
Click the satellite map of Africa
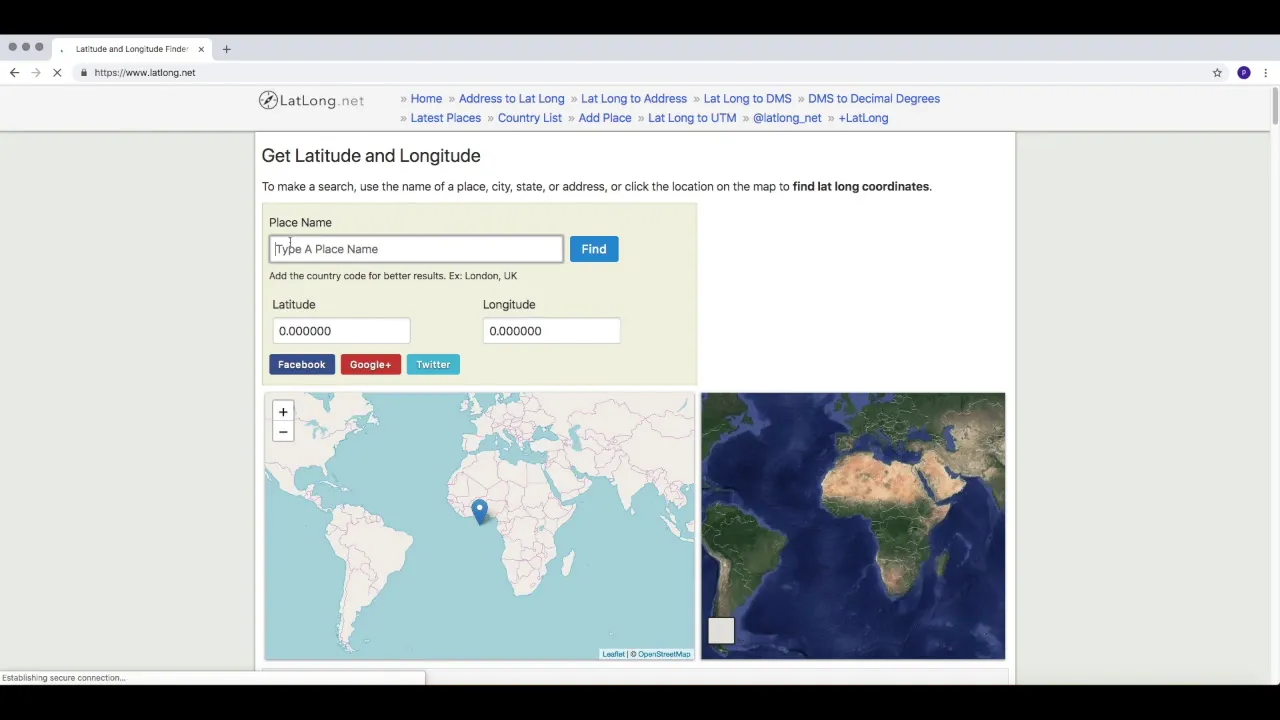853,526
